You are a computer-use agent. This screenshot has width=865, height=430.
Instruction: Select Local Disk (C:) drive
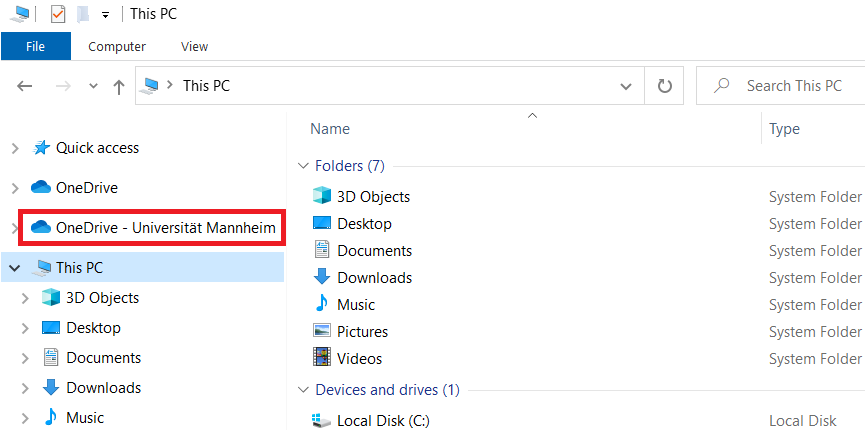383,421
